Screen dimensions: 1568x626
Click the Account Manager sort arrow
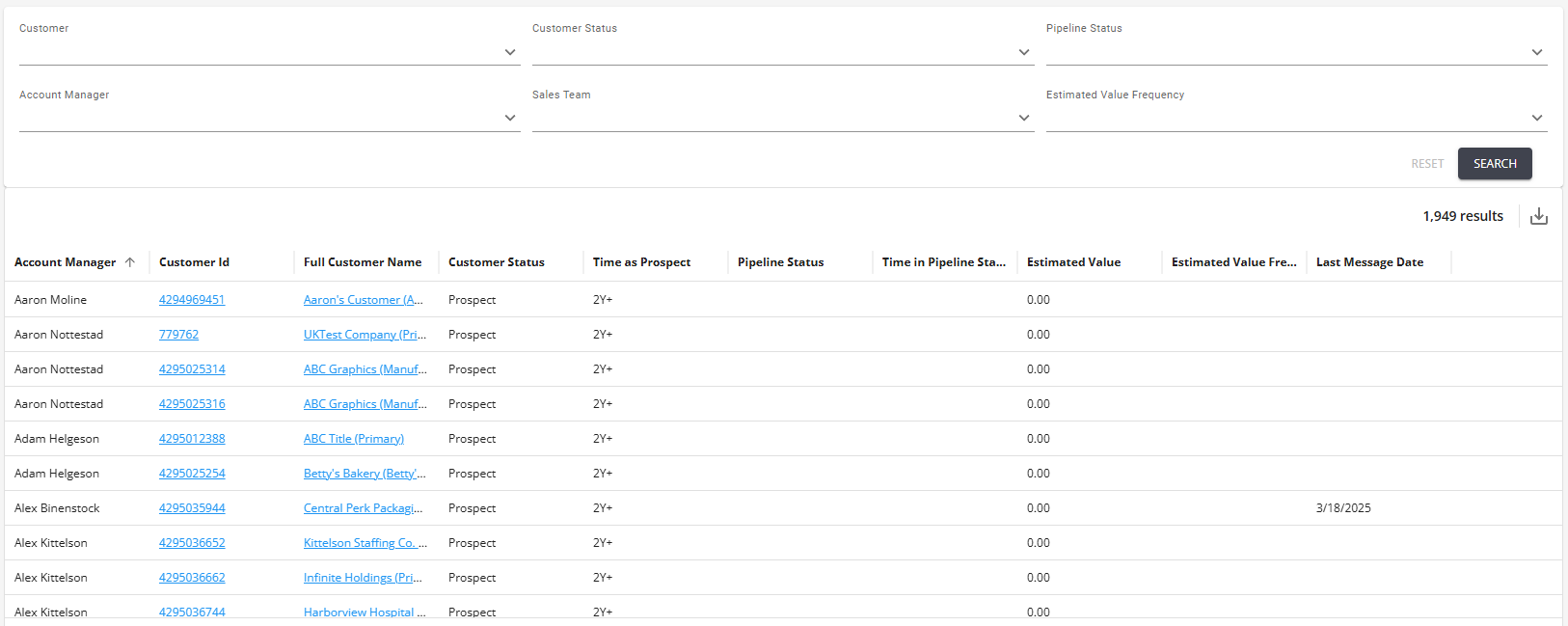(x=130, y=262)
